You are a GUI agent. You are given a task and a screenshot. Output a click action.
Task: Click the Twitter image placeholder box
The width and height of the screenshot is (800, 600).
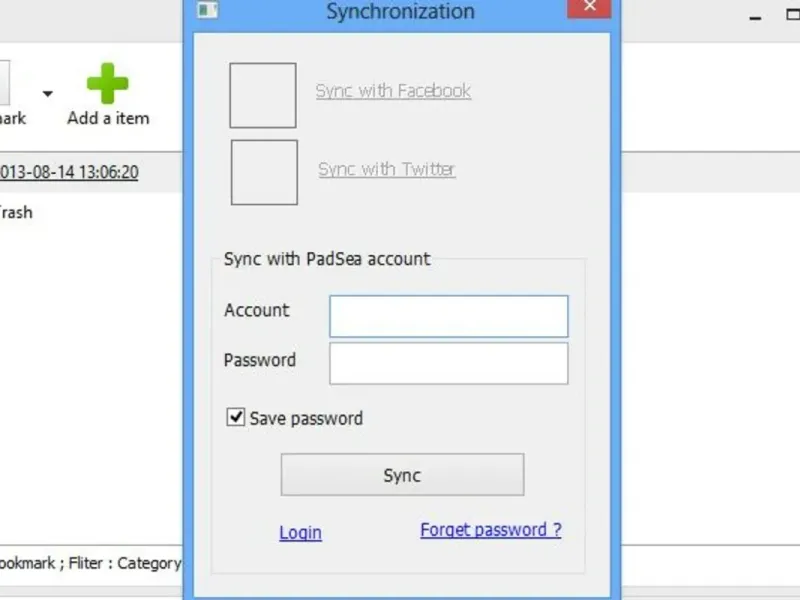tap(264, 172)
